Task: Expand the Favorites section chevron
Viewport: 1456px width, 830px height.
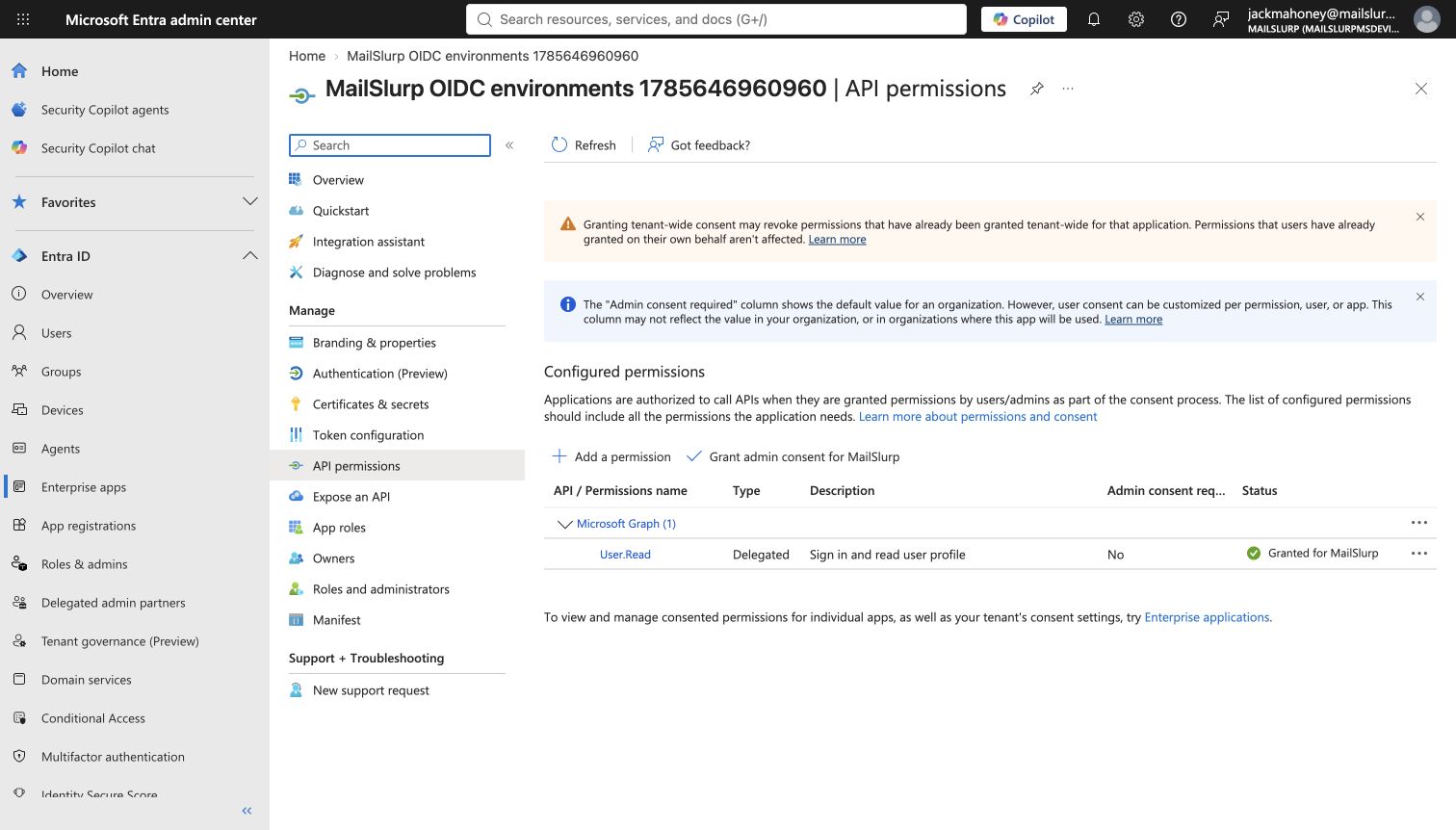Action: [x=250, y=202]
